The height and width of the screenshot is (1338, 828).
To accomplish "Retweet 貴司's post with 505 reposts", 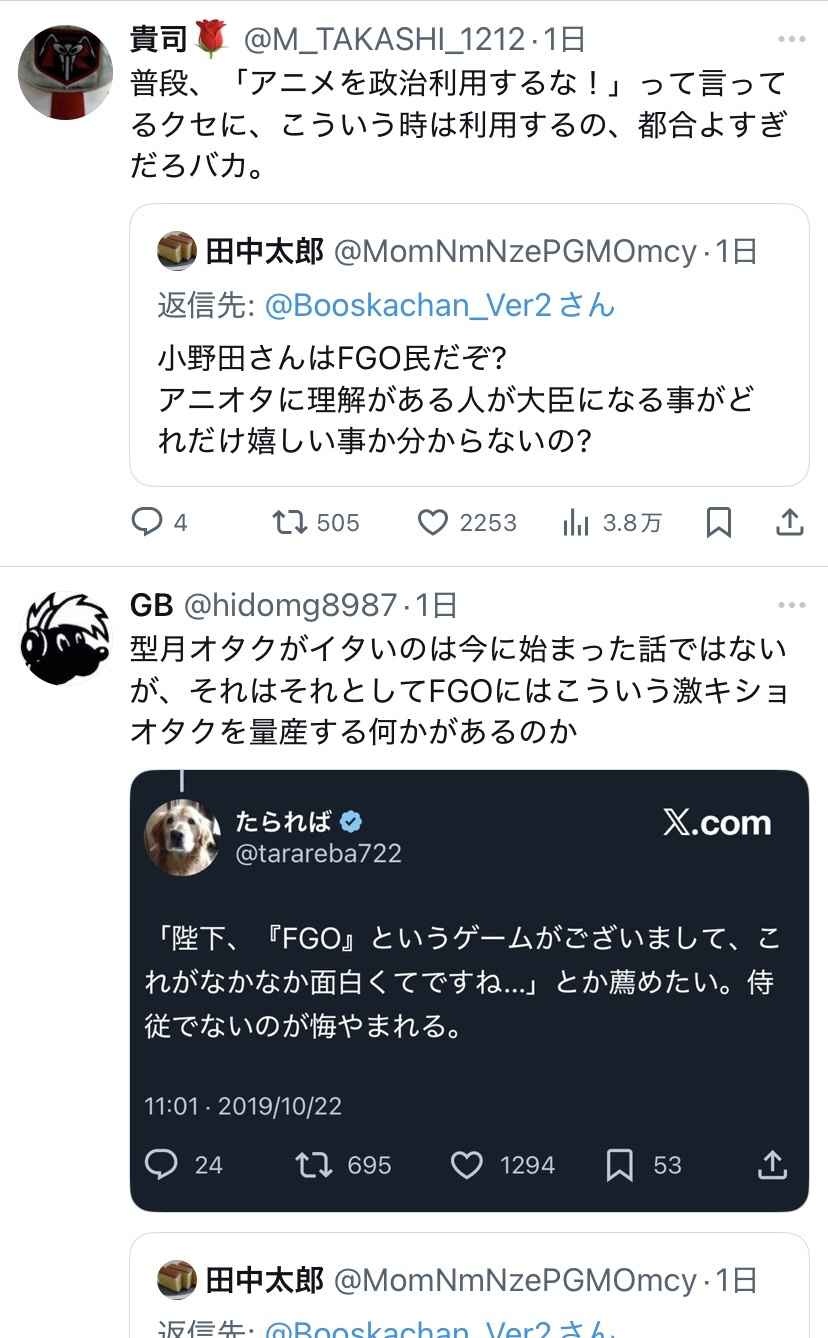I will pos(291,522).
